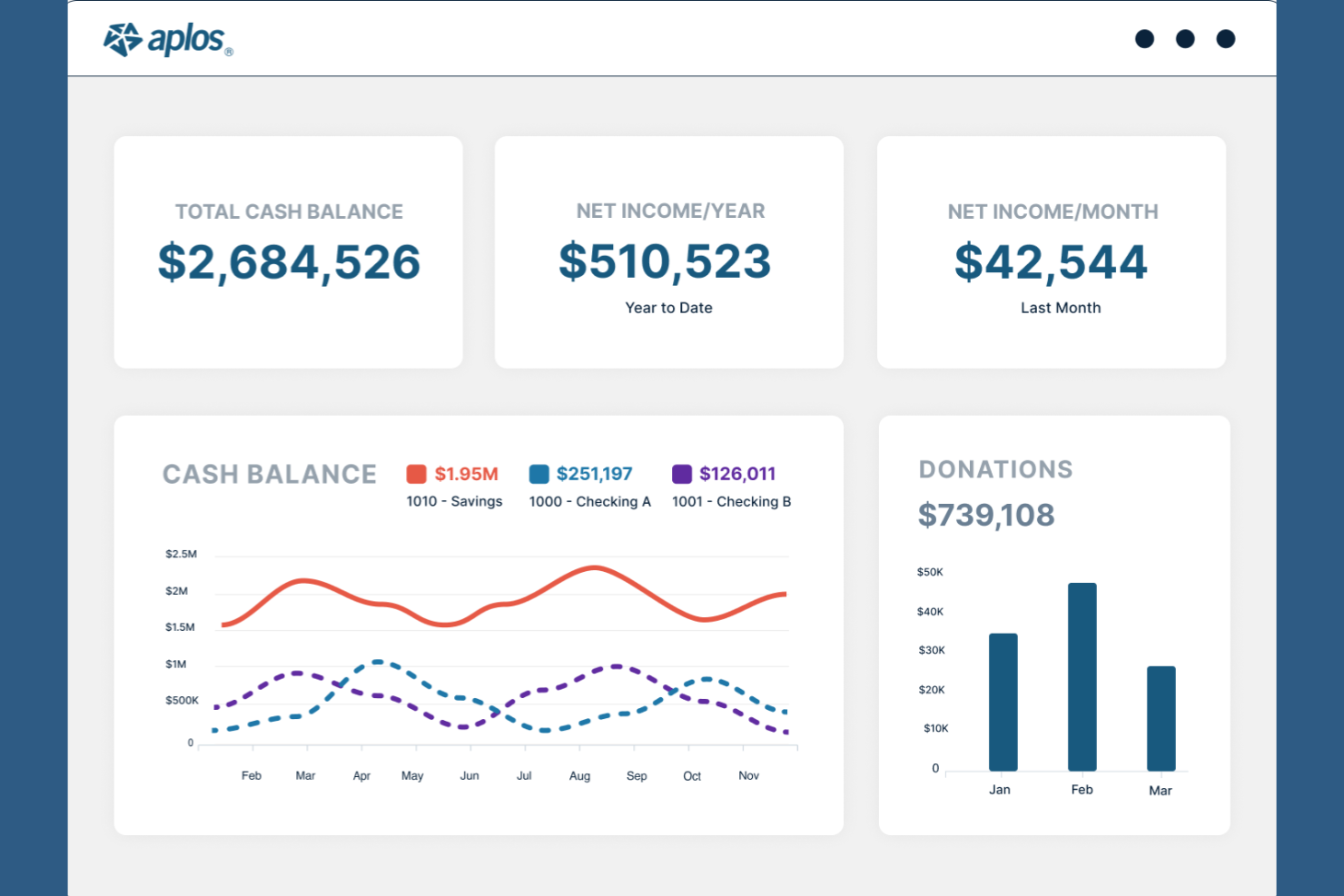The width and height of the screenshot is (1344, 896).
Task: Hide the 1001 - Checking B line
Action: click(x=731, y=501)
